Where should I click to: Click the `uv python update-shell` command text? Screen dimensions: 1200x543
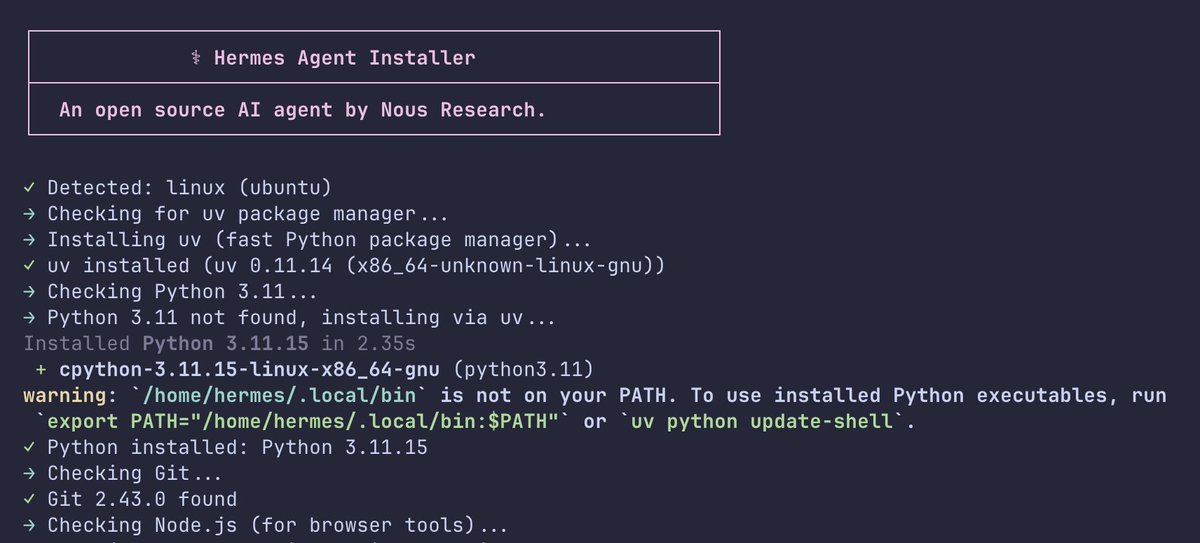coord(763,422)
